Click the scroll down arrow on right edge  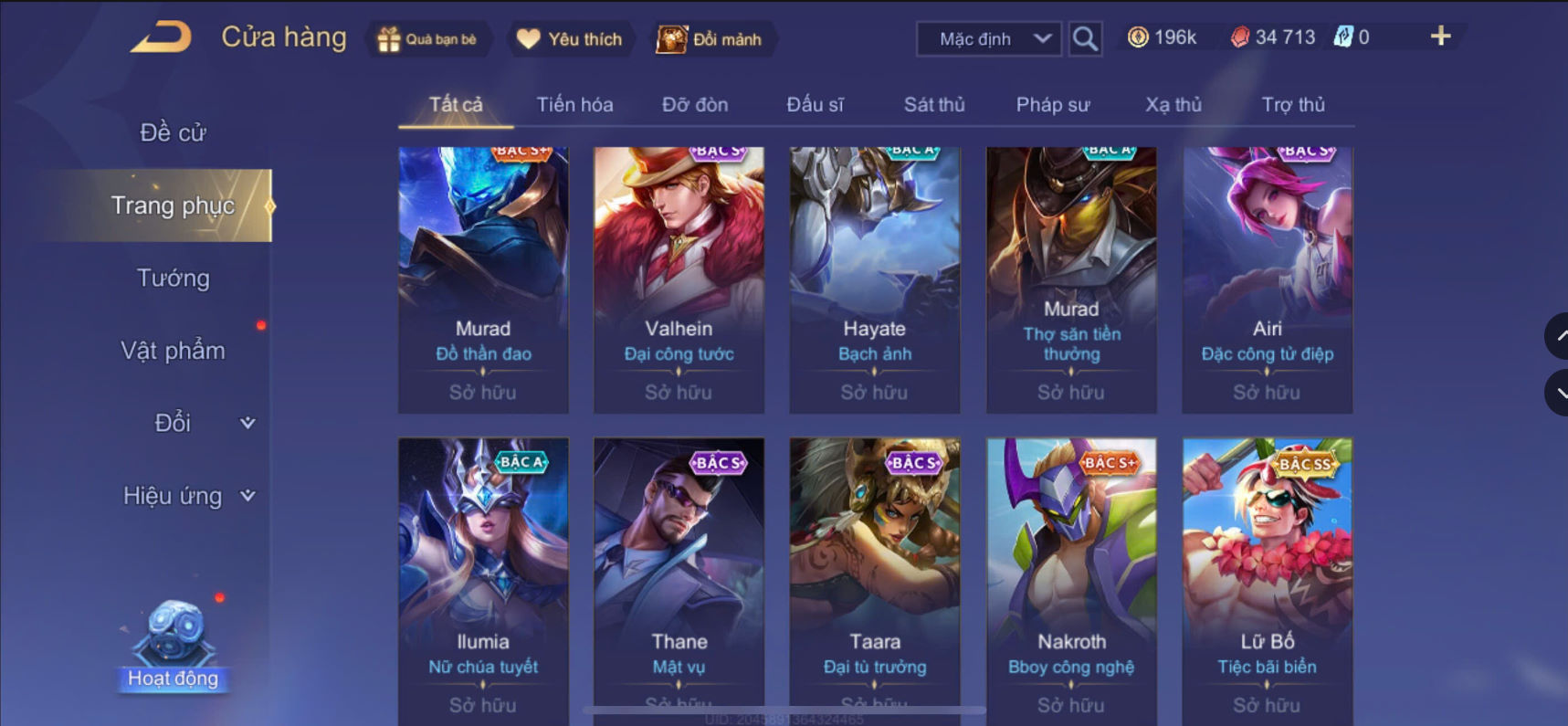pos(1557,393)
